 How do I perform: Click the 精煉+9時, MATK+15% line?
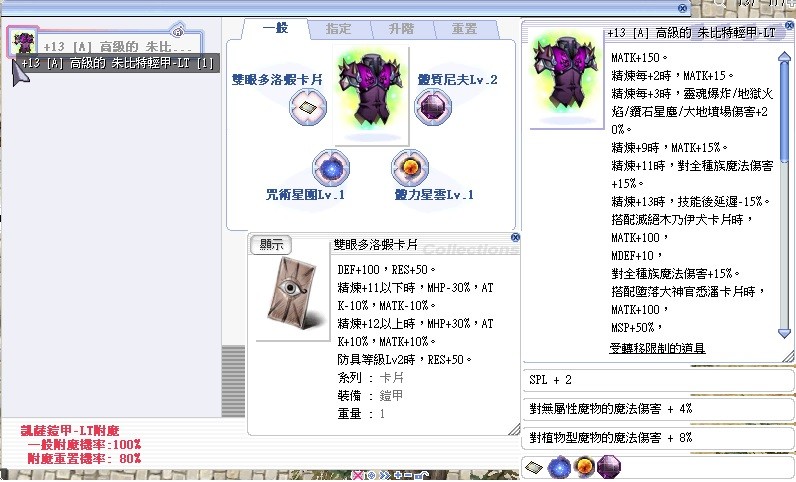(x=669, y=148)
